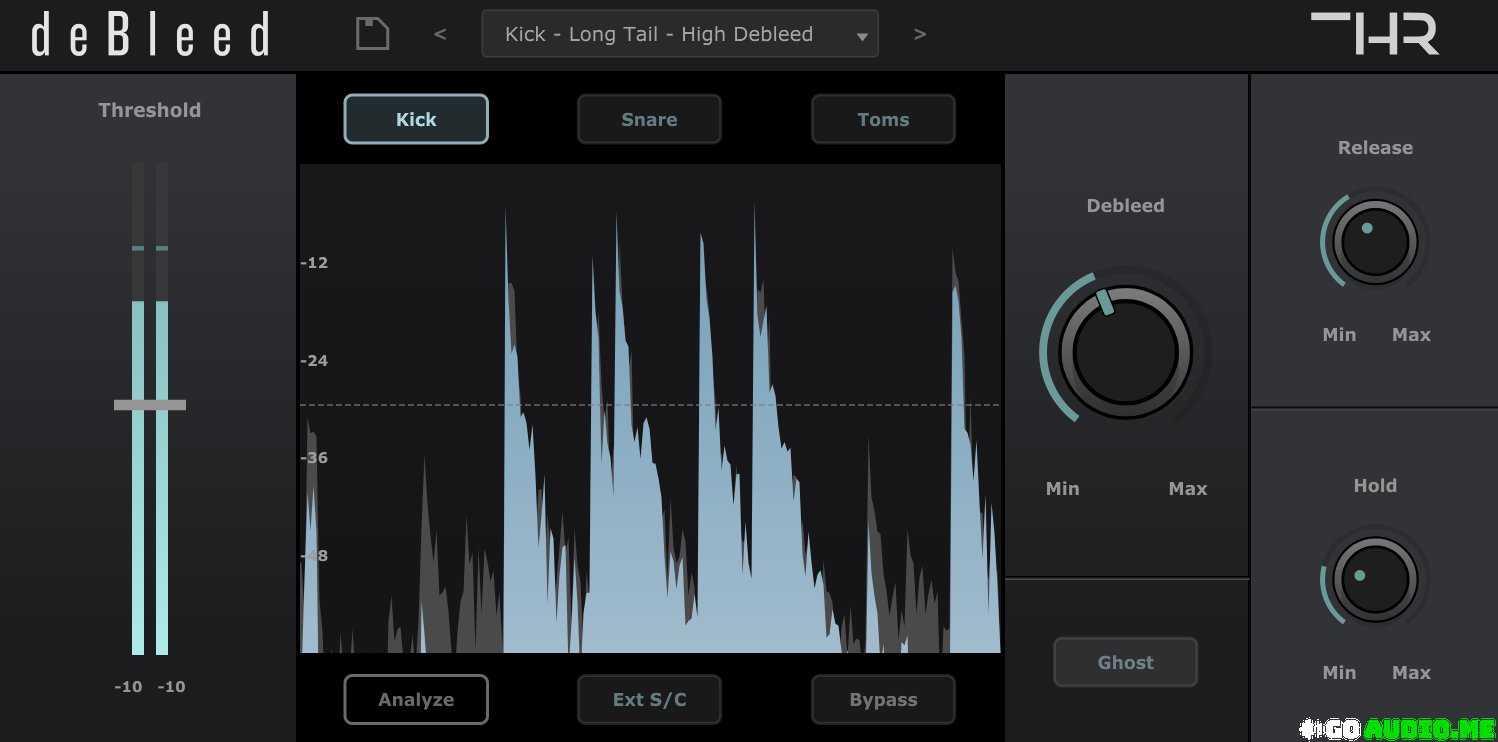Go to the previous preset arrow
Screen dimensions: 1498x742
point(440,35)
